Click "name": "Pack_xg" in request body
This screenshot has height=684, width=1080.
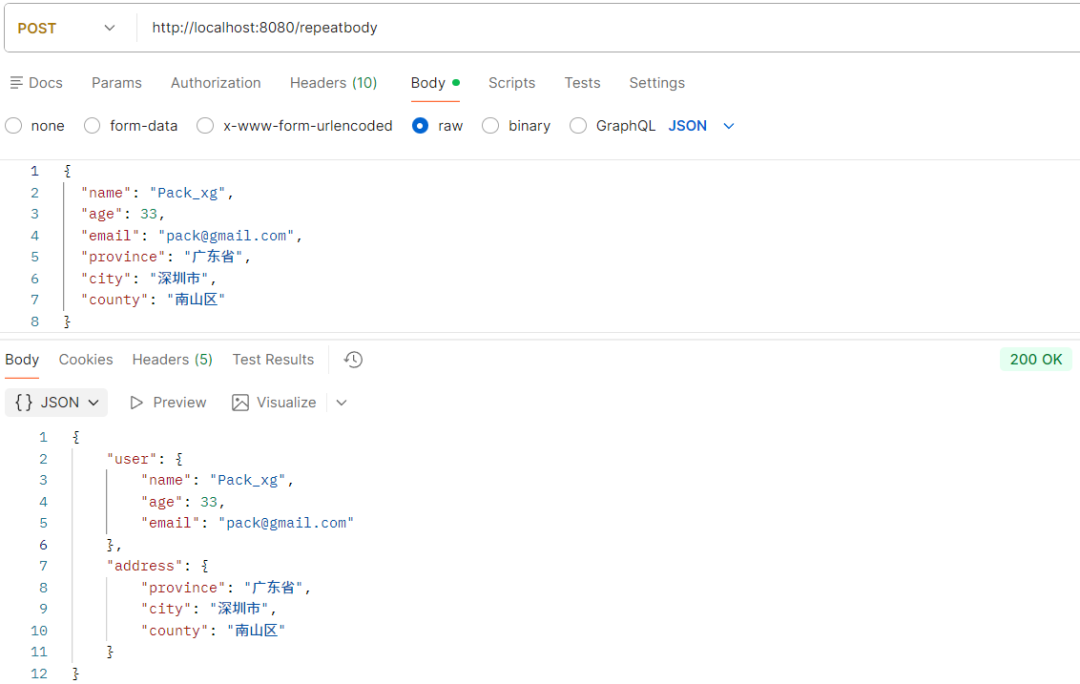click(157, 193)
